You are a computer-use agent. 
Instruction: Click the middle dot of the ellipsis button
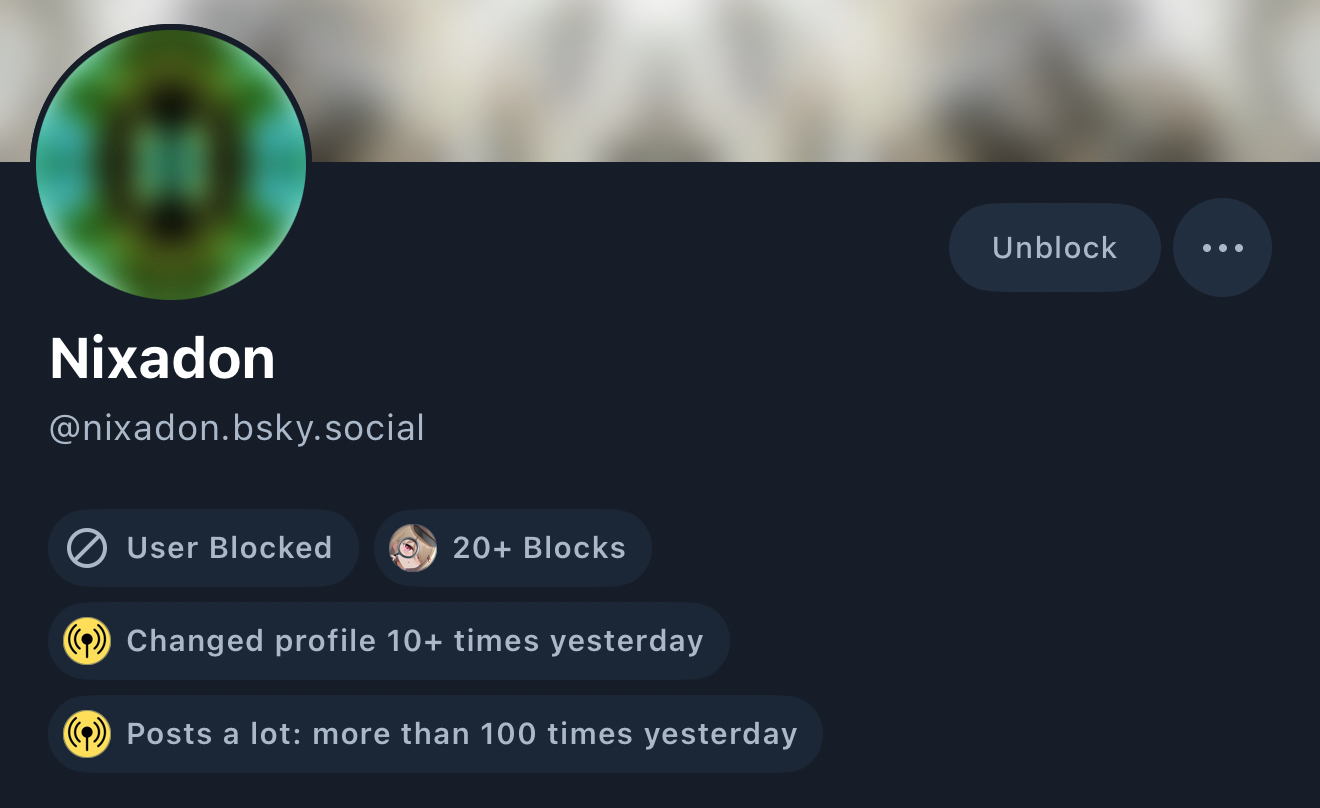click(1222, 248)
